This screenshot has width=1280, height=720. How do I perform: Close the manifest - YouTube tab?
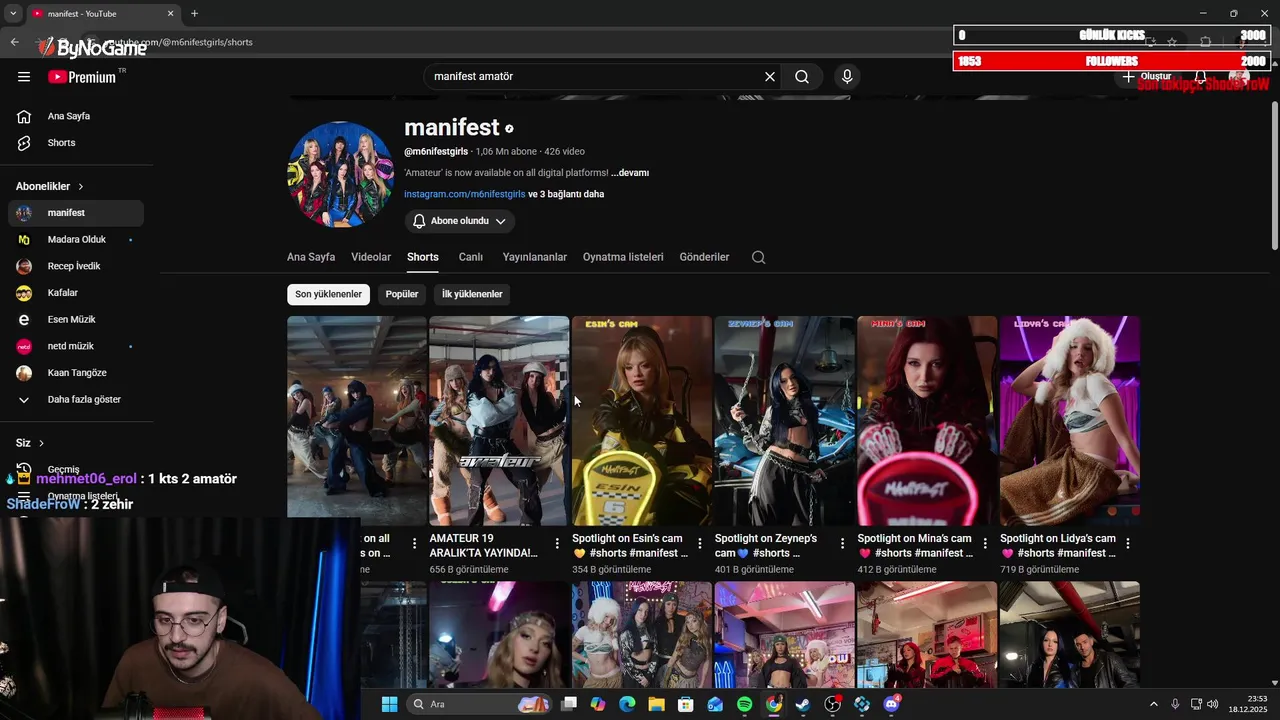tap(170, 14)
